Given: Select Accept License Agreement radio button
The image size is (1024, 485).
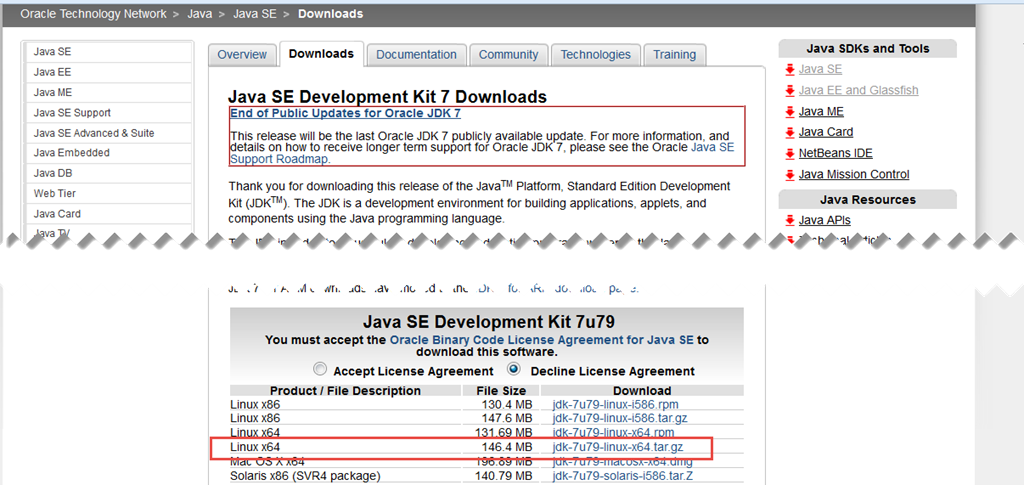Looking at the screenshot, I should [320, 368].
